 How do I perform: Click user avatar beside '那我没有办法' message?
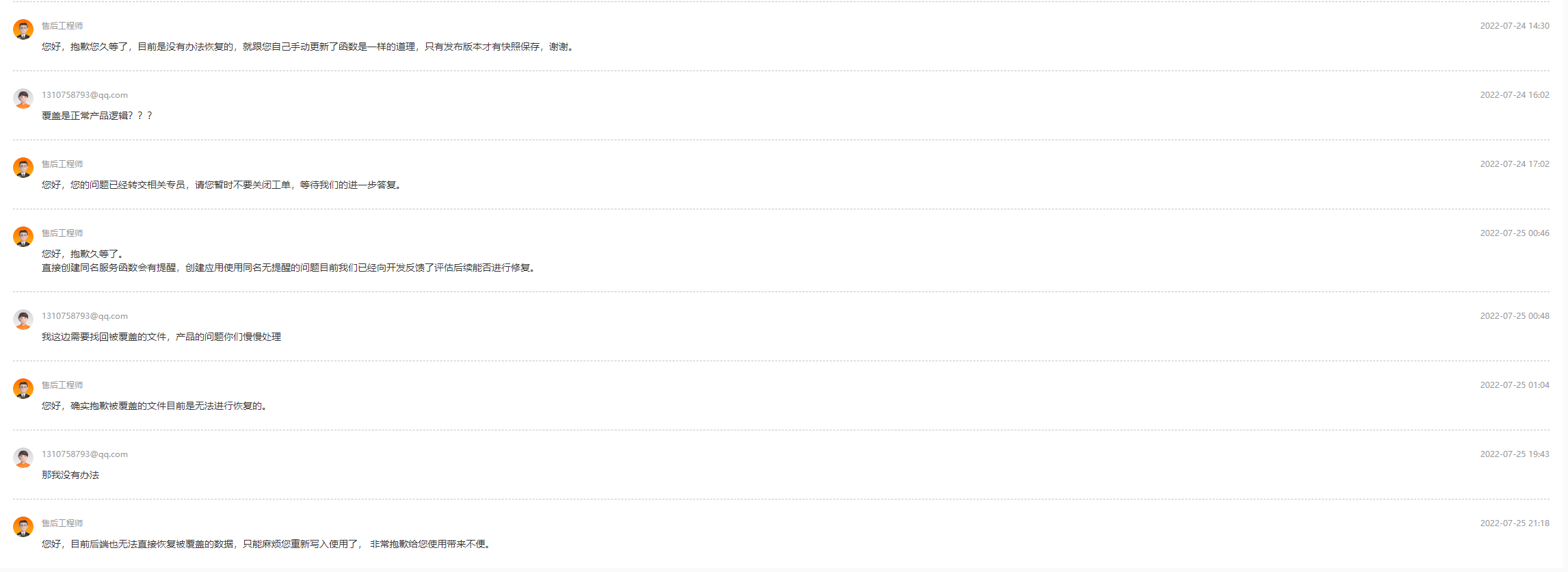(x=23, y=458)
